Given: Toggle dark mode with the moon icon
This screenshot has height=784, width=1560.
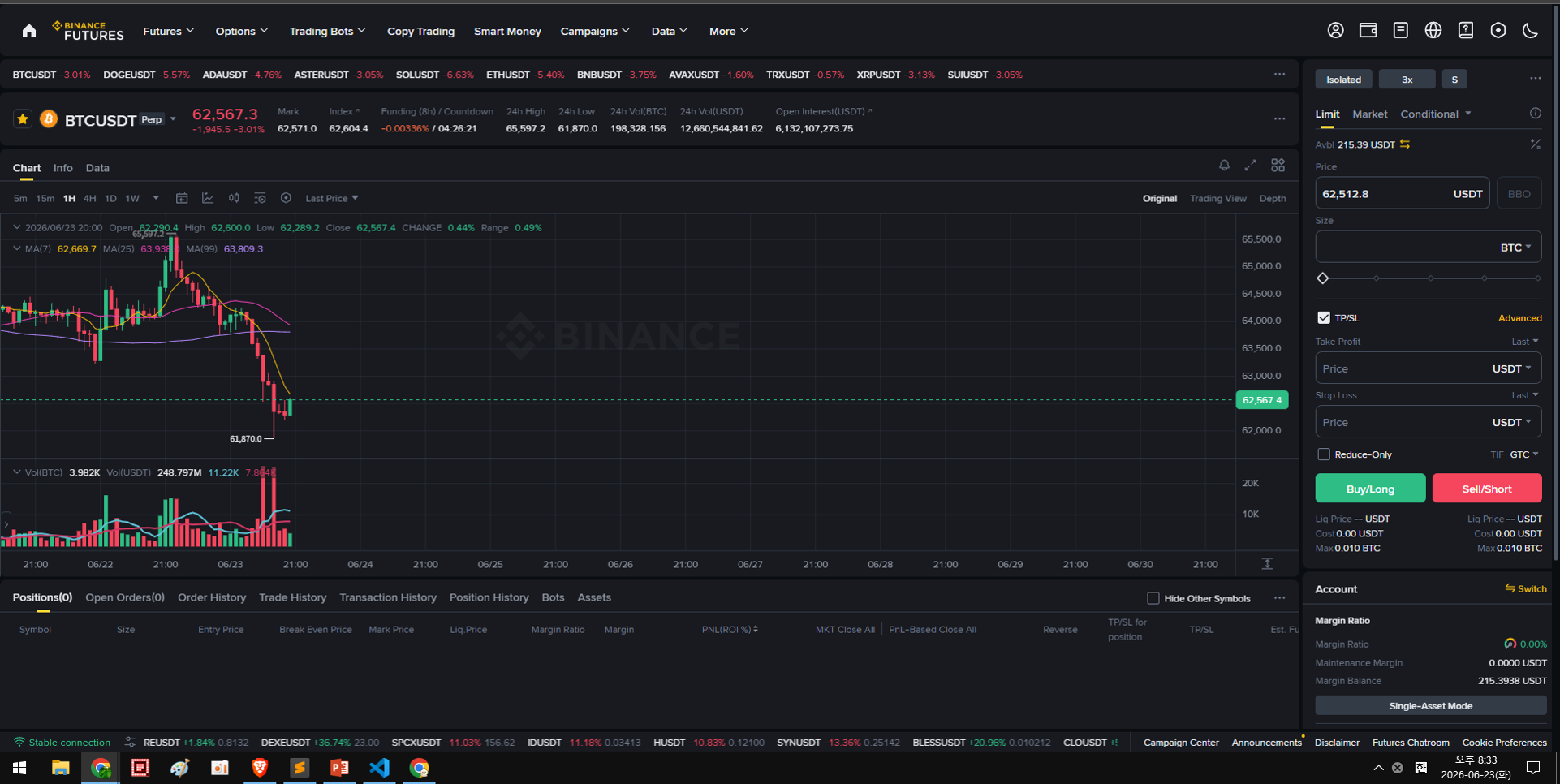Looking at the screenshot, I should (x=1530, y=31).
